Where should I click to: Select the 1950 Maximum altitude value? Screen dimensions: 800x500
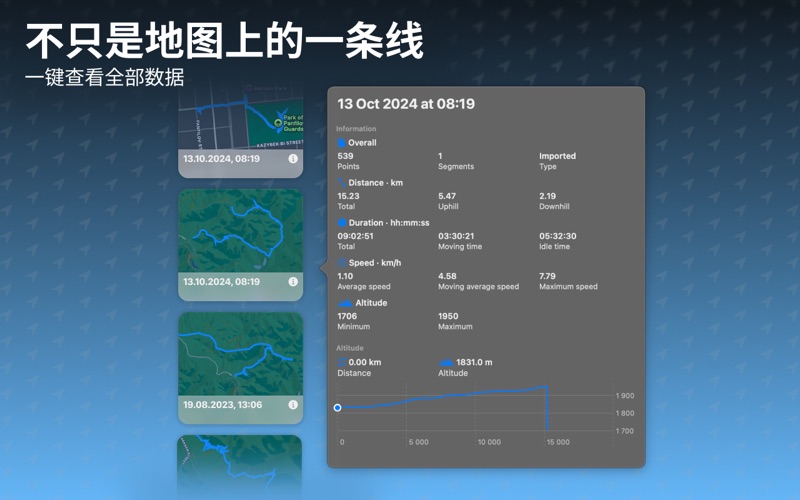448,316
